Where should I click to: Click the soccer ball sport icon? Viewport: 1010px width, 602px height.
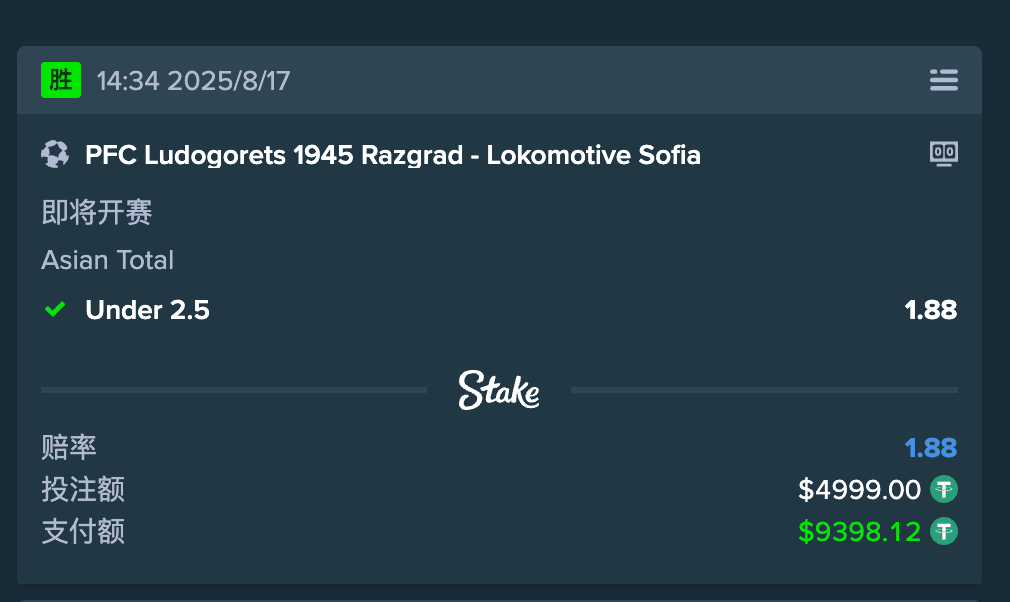click(55, 154)
